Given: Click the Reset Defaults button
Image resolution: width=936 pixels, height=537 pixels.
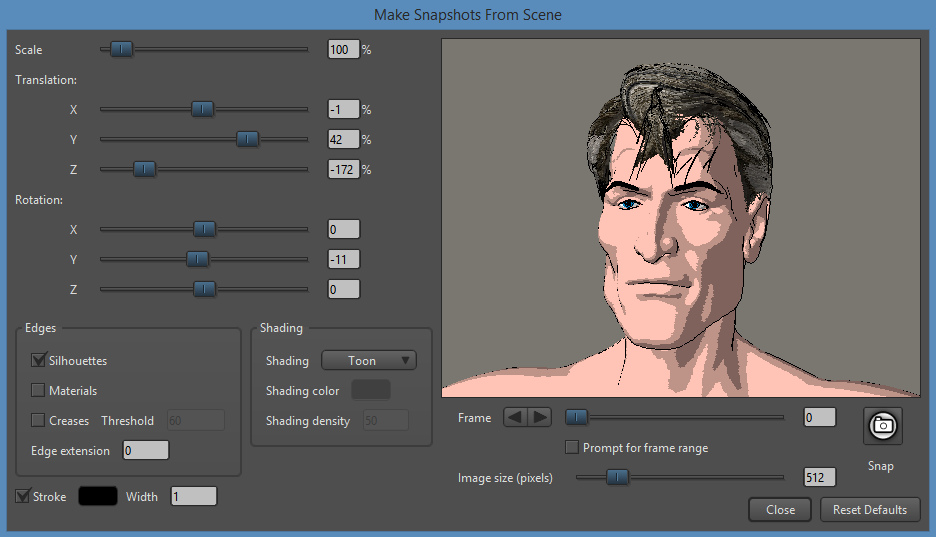Looking at the screenshot, I should [869, 509].
